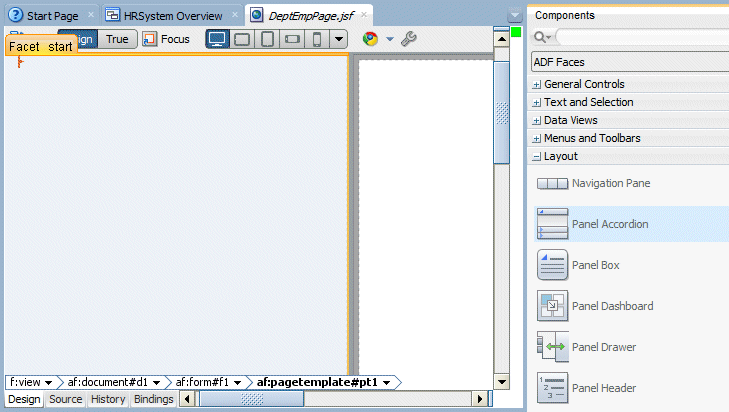The width and height of the screenshot is (729, 412).
Task: Switch to the Design editor tab
Action: [24, 399]
